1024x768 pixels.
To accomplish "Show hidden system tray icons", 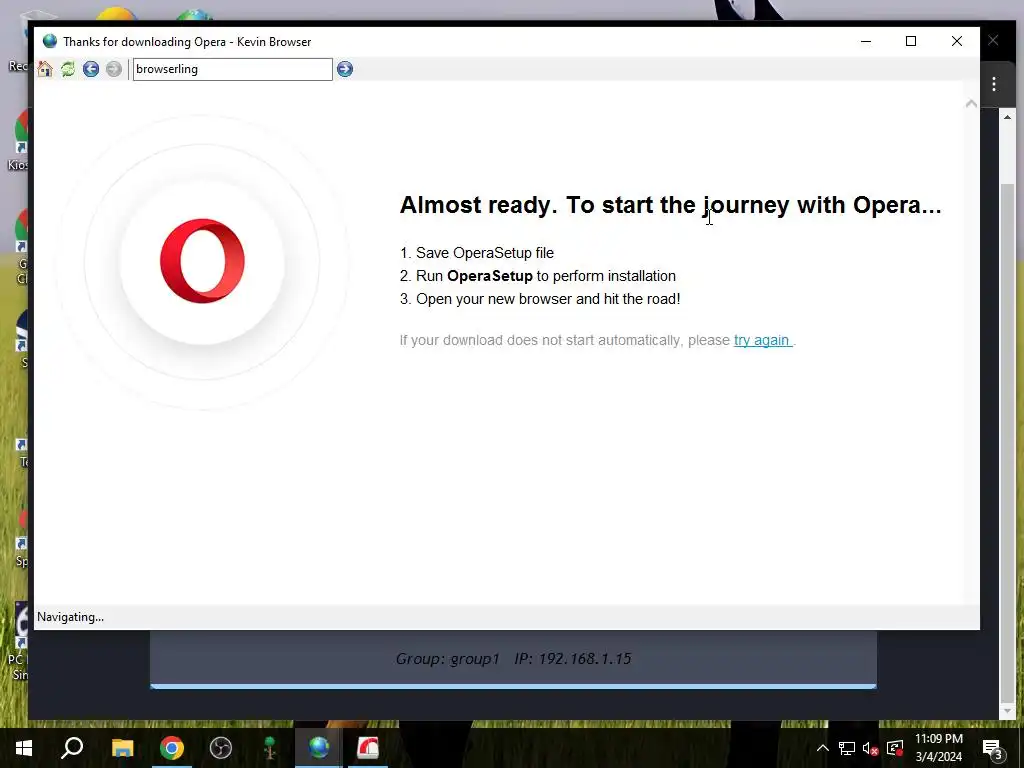I will 823,748.
